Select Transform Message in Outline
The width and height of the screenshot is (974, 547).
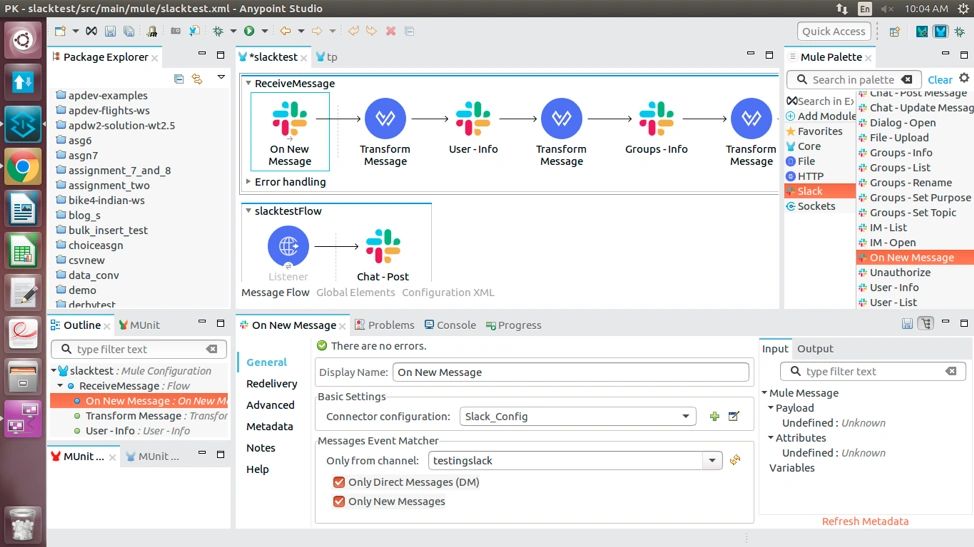click(150, 416)
